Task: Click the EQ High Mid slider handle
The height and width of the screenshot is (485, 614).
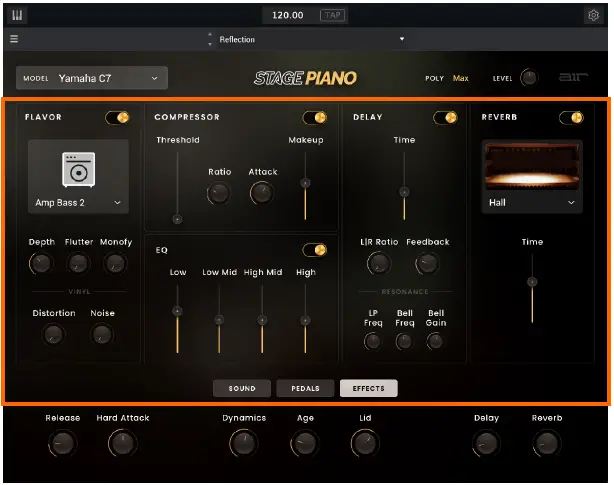Action: (x=262, y=320)
